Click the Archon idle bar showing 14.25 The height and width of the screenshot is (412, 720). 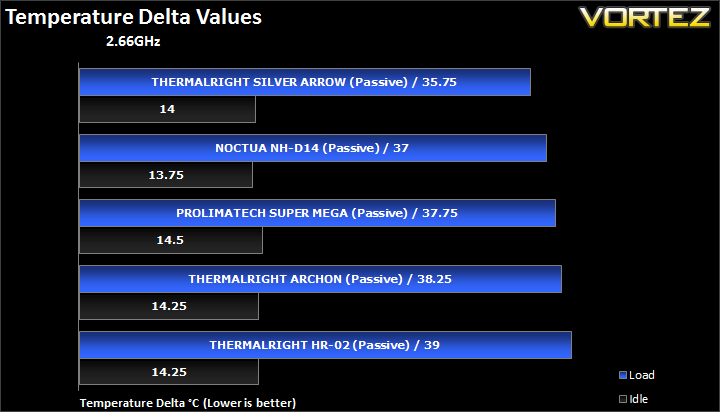tap(169, 306)
